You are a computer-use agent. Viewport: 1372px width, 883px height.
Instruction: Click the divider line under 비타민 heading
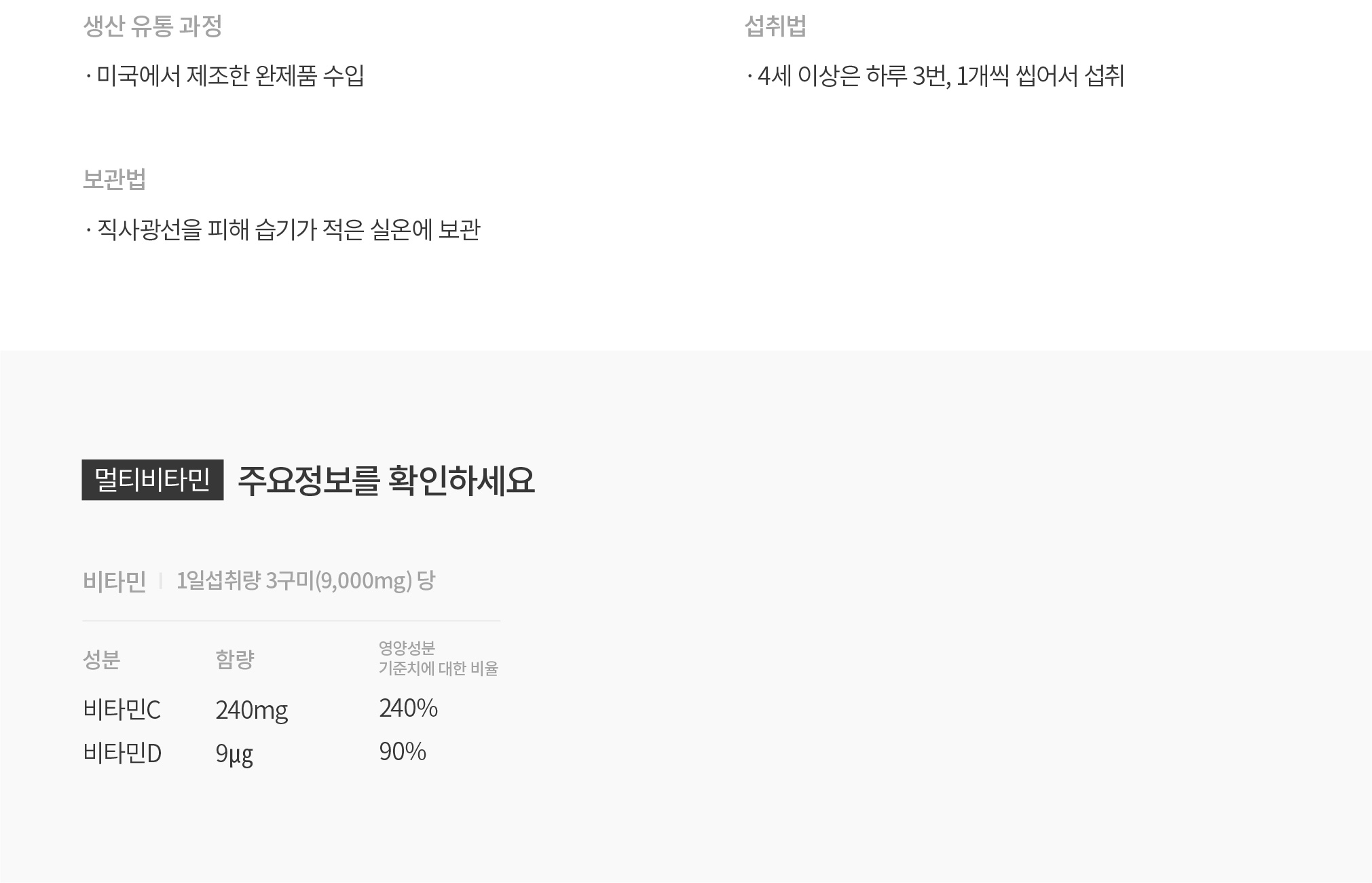[x=291, y=621]
